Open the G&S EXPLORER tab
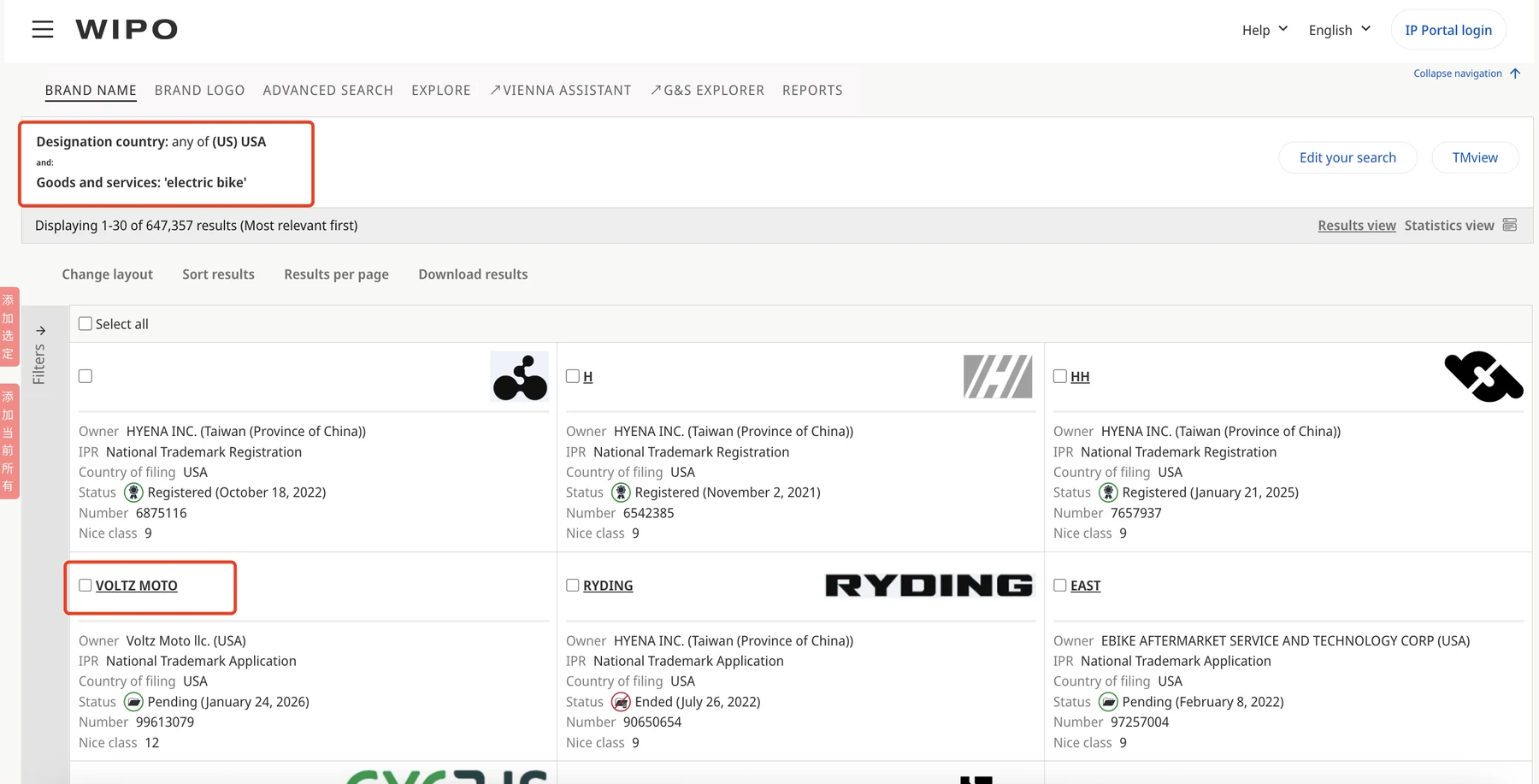Screen dimensions: 1539x784 (x=707, y=91)
